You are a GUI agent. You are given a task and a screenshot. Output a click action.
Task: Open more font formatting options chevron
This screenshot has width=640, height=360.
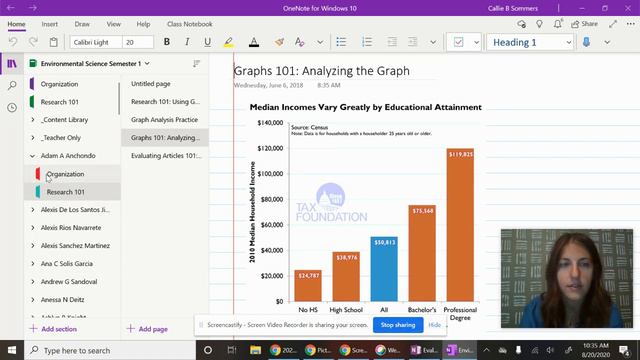pyautogui.click(x=320, y=42)
